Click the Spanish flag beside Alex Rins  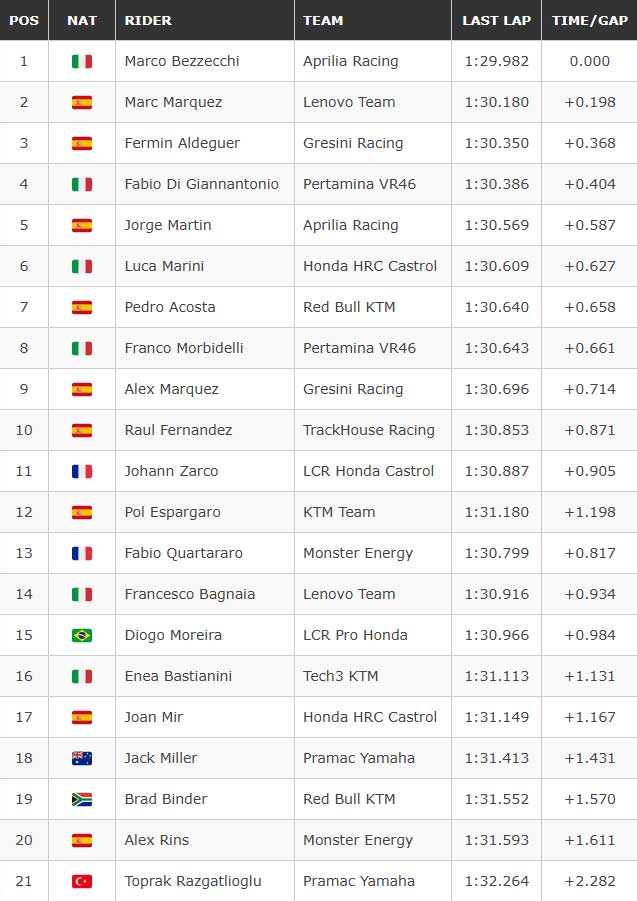click(82, 840)
